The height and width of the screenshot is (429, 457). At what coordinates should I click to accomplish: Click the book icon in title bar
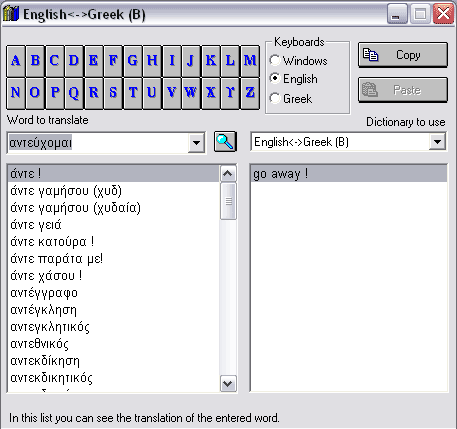coord(11,14)
